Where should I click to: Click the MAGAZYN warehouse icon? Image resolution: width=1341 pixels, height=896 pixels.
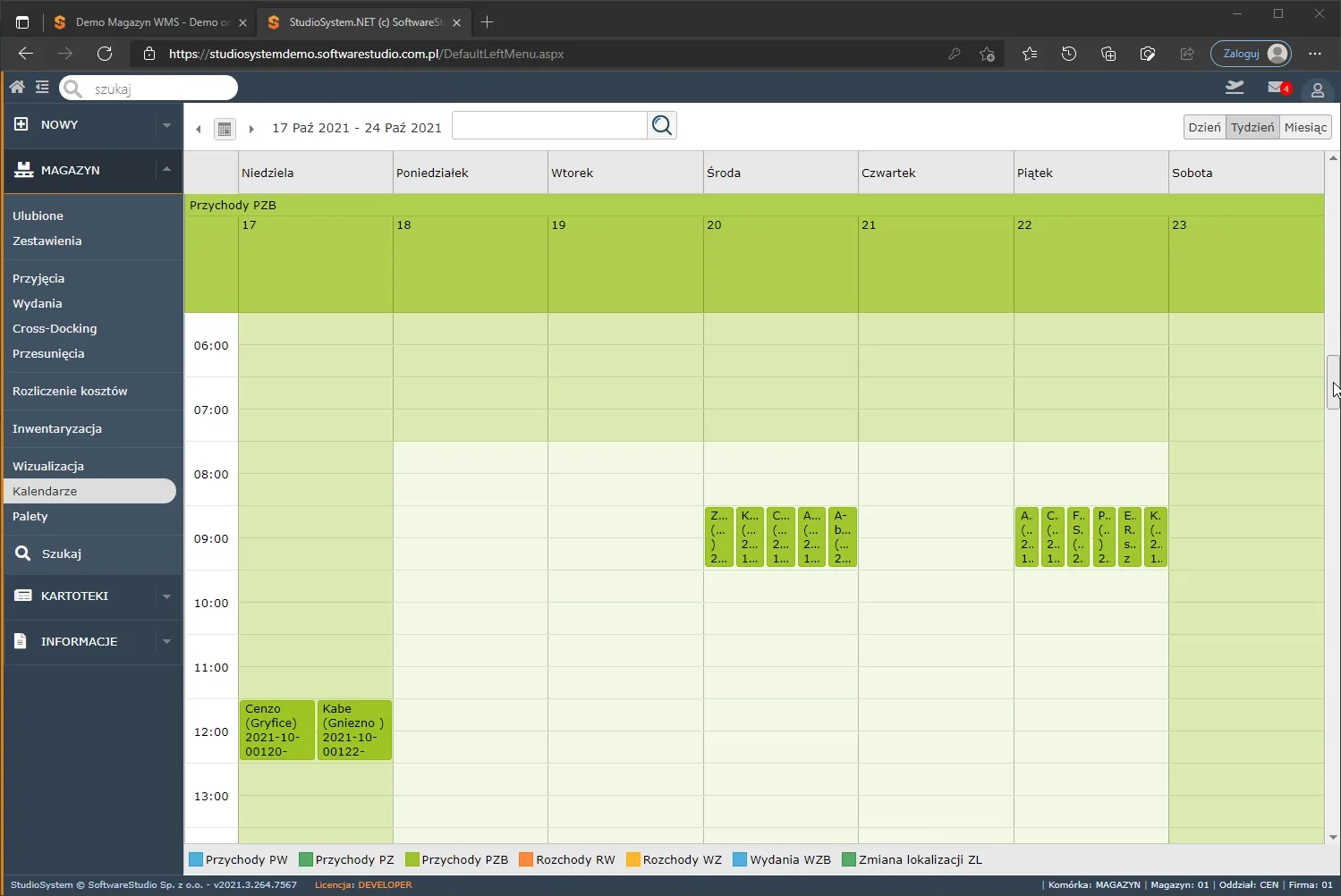tap(24, 170)
